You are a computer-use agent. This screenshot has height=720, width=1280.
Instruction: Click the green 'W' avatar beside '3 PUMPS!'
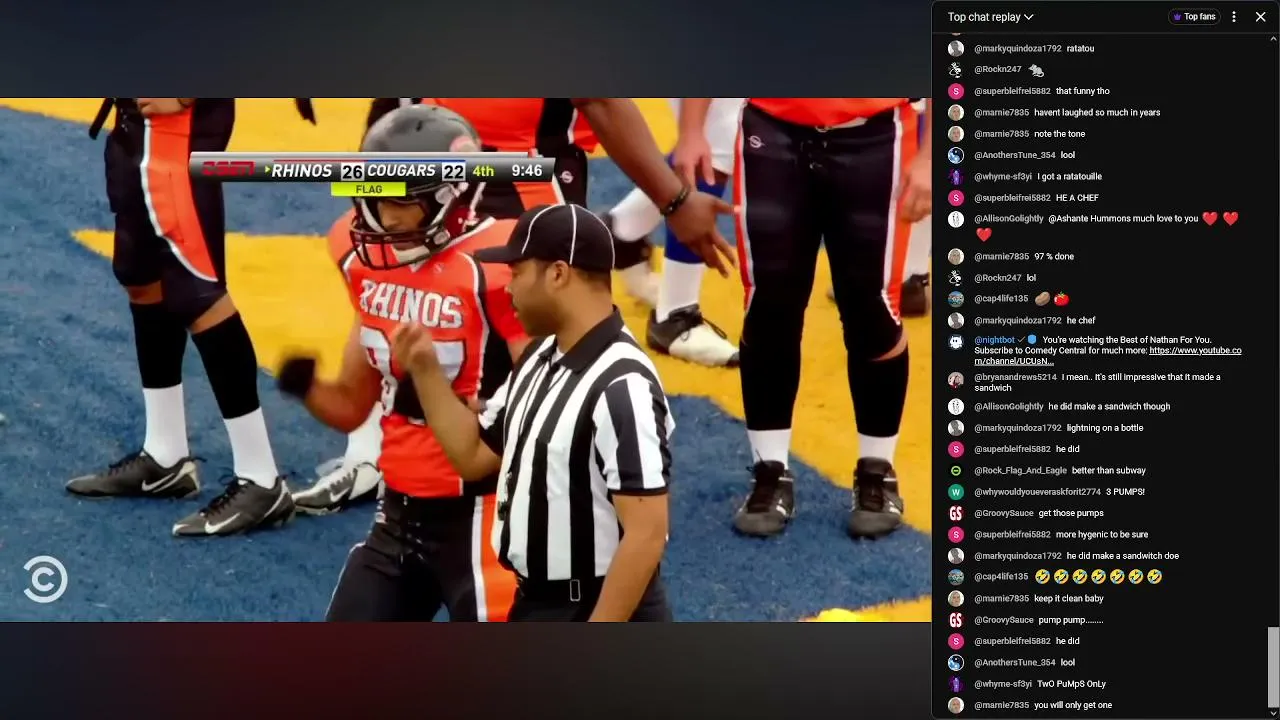956,492
